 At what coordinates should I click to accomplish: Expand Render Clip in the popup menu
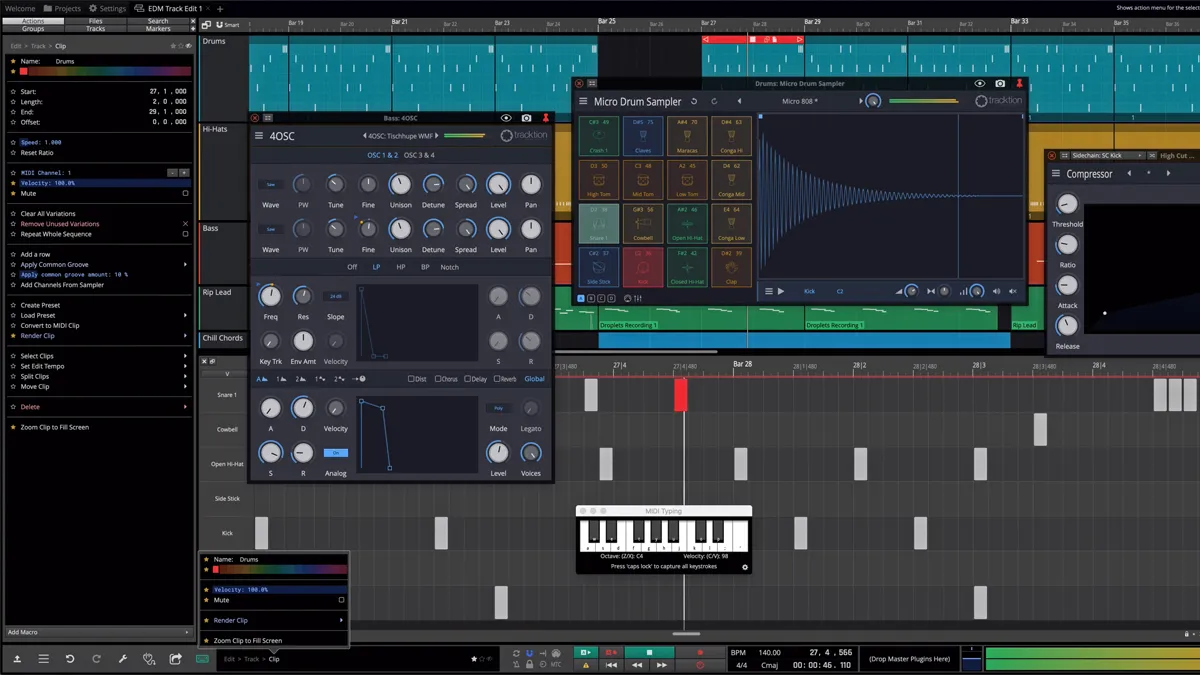341,620
